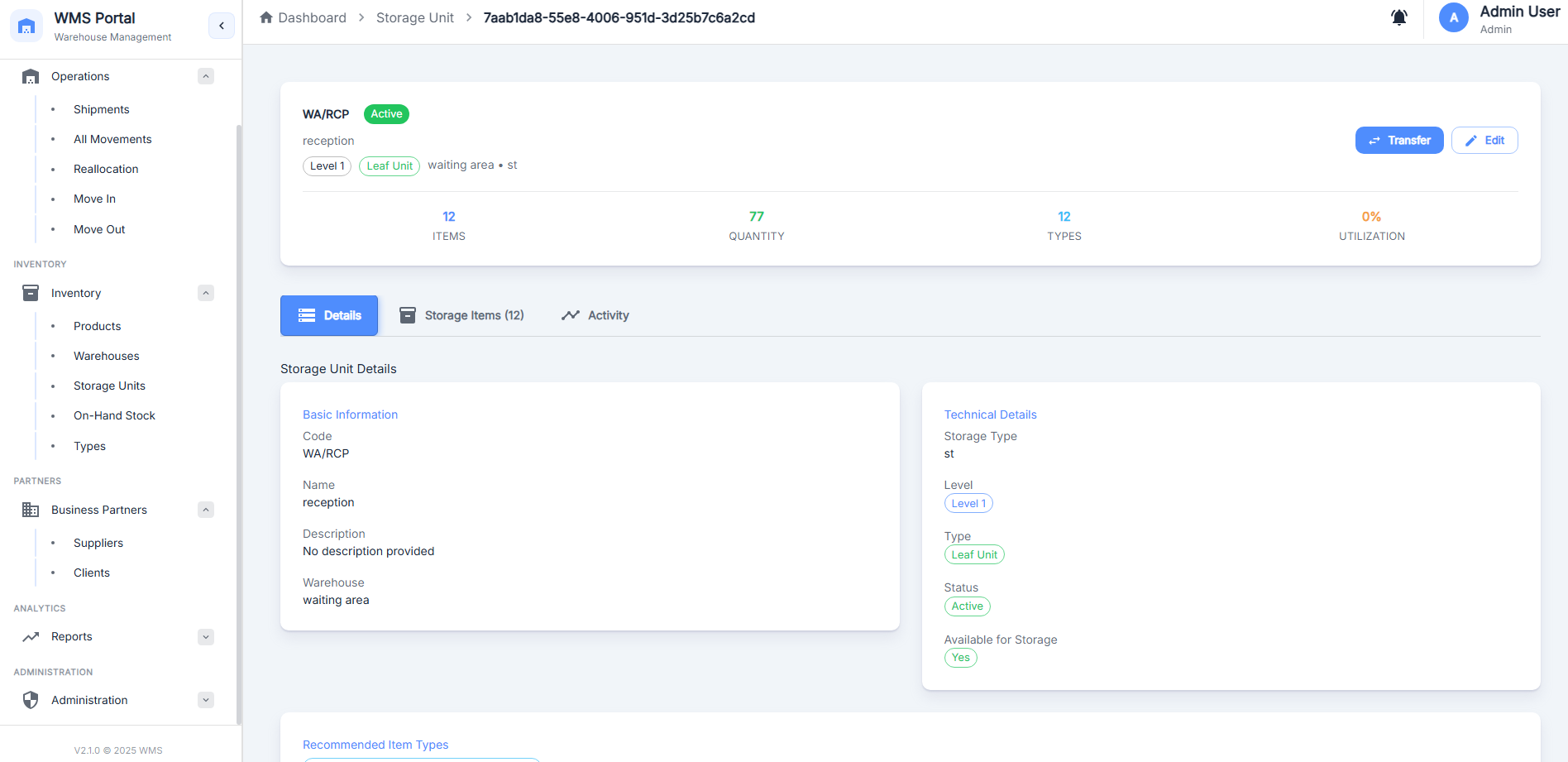The width and height of the screenshot is (1568, 762).
Task: Click the Business Partners building icon
Action: pos(31,510)
